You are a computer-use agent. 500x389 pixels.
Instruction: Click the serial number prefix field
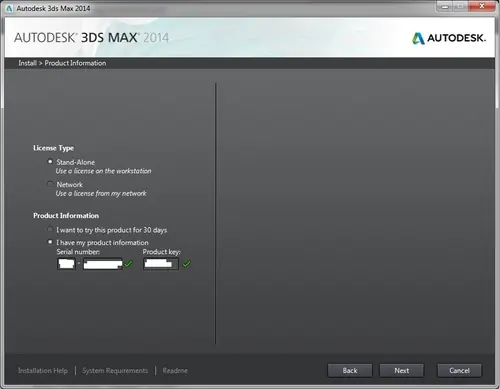click(66, 264)
